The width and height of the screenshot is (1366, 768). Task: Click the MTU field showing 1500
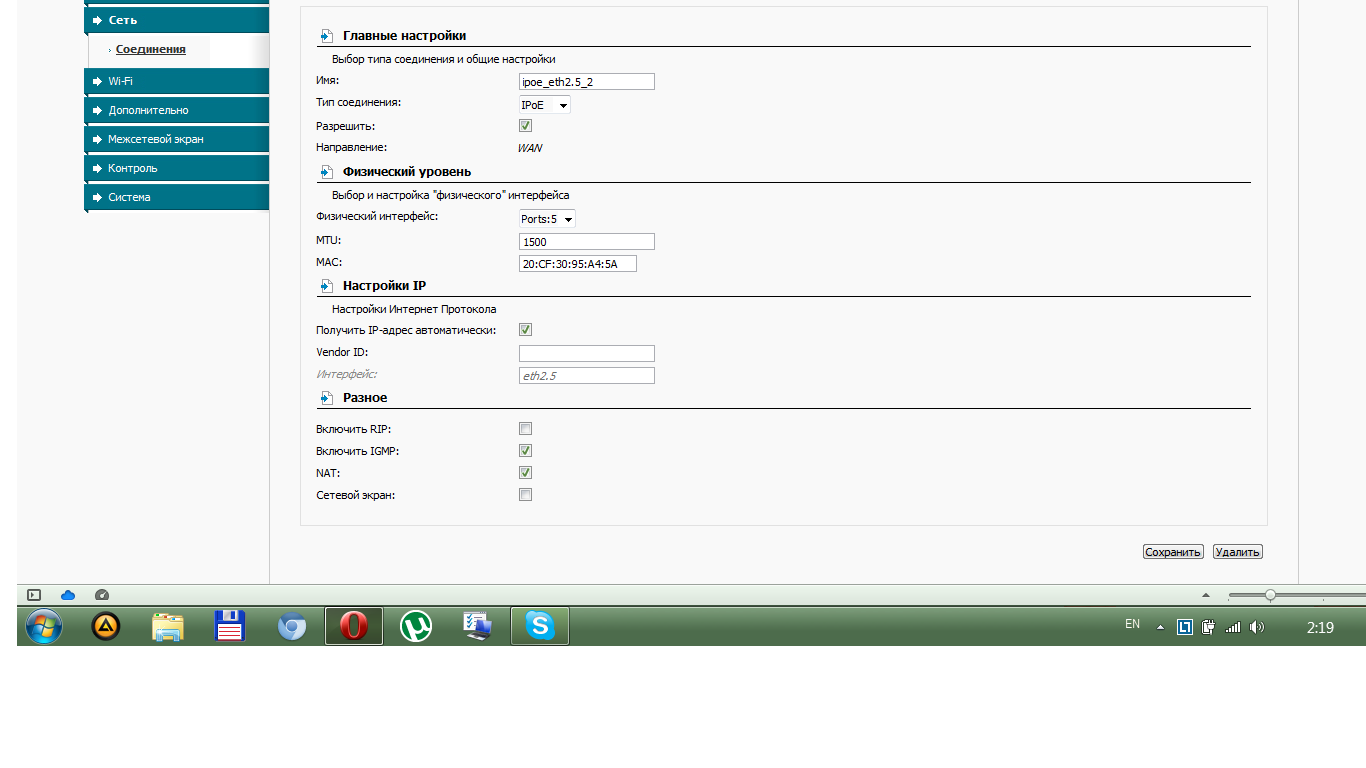point(587,242)
